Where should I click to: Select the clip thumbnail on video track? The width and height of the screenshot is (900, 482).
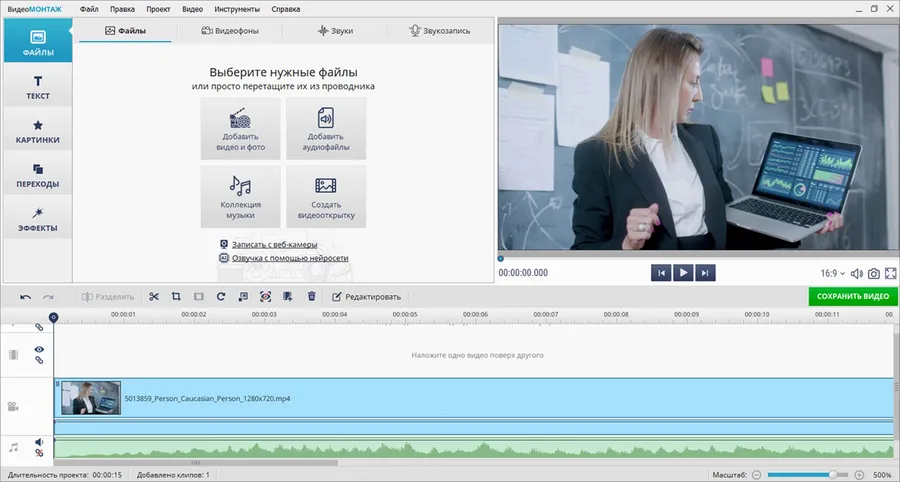pos(91,398)
